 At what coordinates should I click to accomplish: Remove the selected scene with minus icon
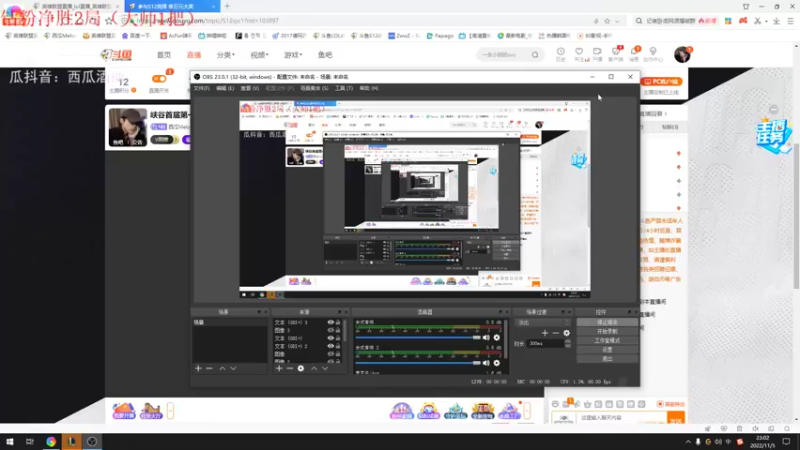click(209, 368)
